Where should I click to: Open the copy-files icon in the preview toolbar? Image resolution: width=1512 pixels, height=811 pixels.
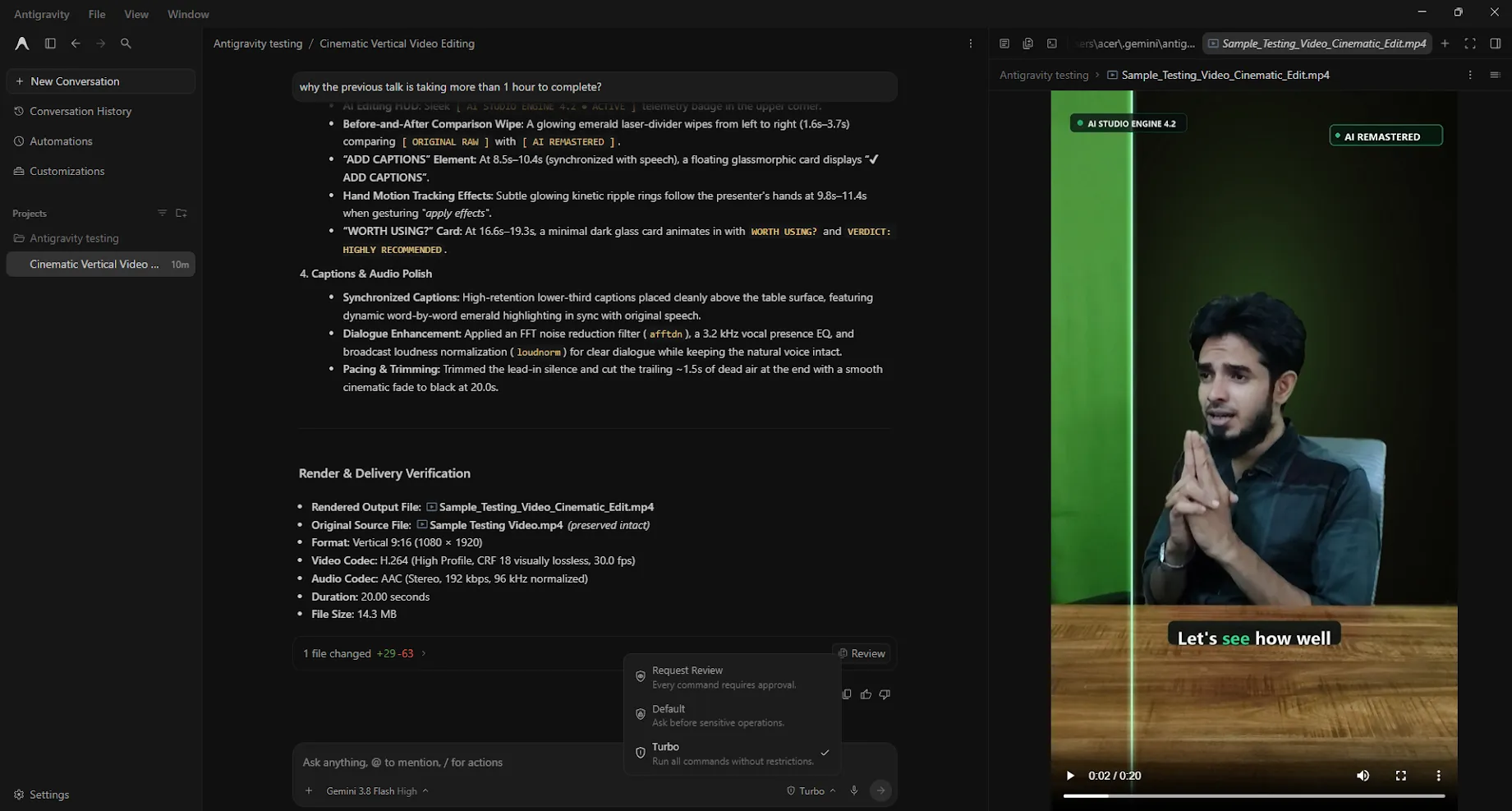[1027, 44]
